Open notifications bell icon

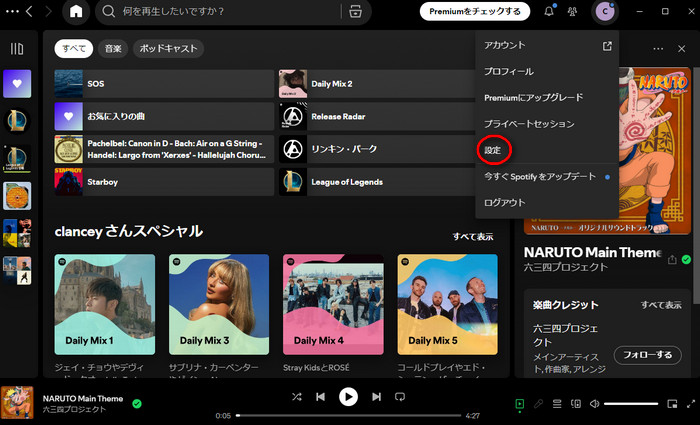pos(549,11)
